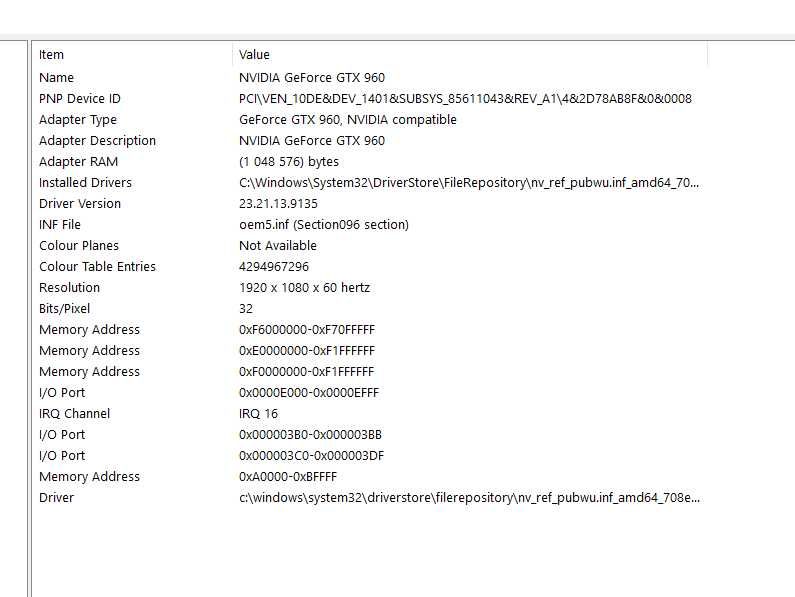Click 'oem5.inf (Section096 section)' value

tap(323, 224)
